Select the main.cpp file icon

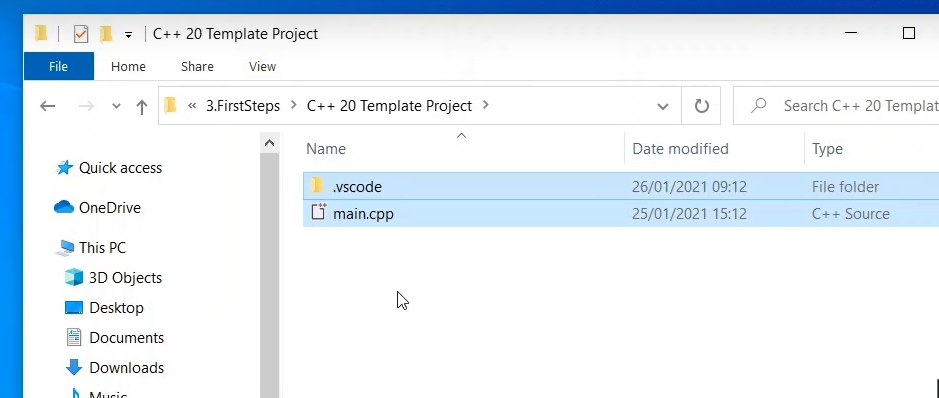(318, 213)
